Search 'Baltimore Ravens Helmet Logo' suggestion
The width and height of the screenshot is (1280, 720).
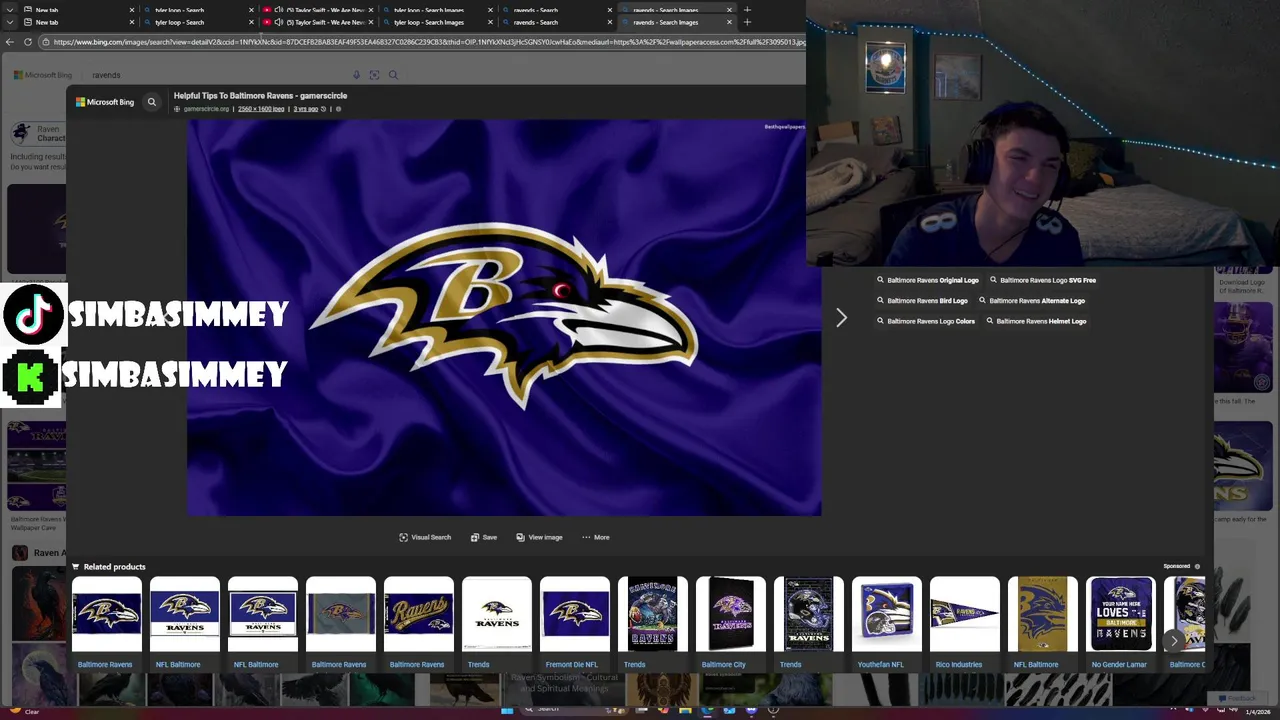click(x=1036, y=321)
